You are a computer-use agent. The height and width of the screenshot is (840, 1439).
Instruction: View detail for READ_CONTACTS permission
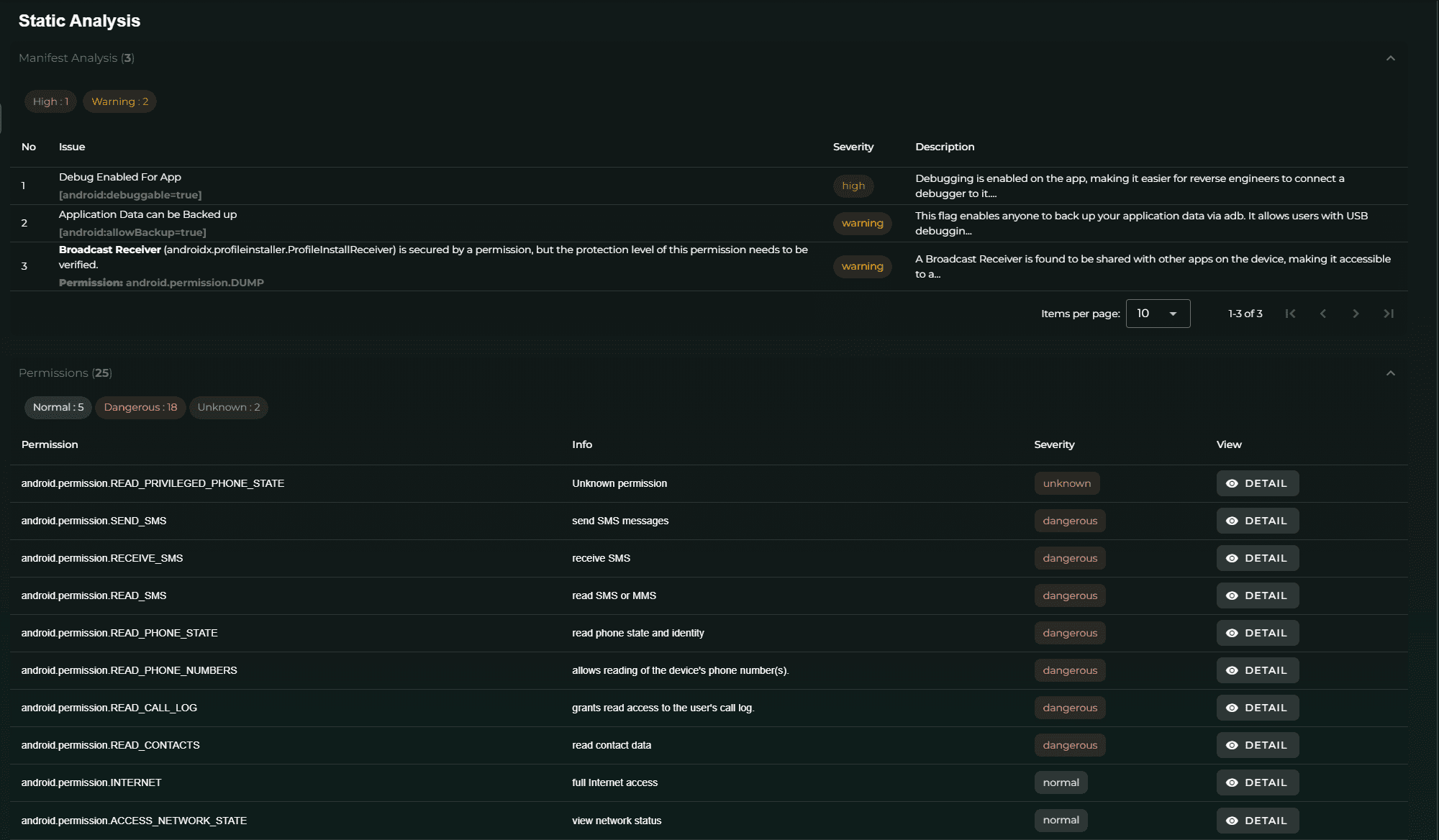(x=1257, y=745)
